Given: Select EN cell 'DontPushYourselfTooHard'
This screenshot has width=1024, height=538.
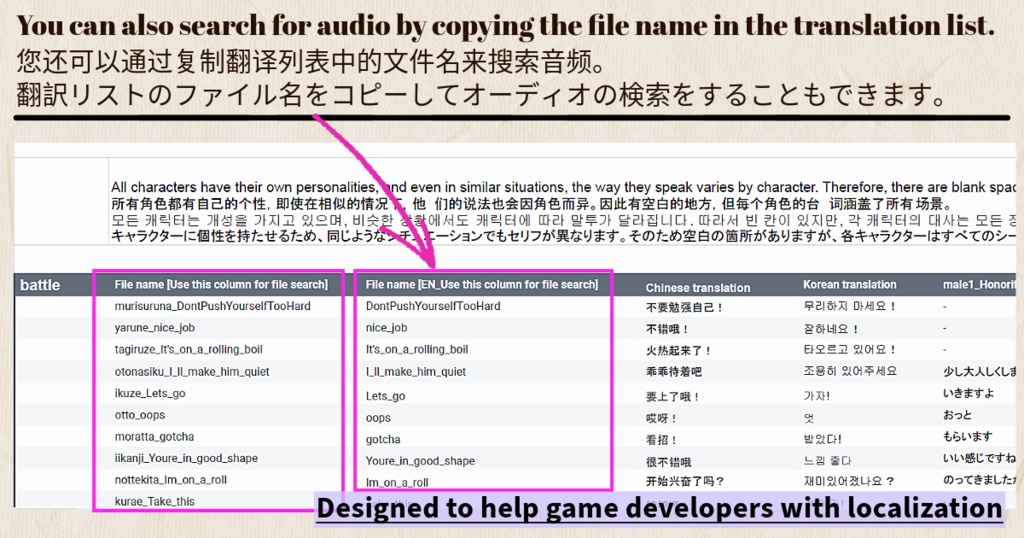Looking at the screenshot, I should (433, 306).
